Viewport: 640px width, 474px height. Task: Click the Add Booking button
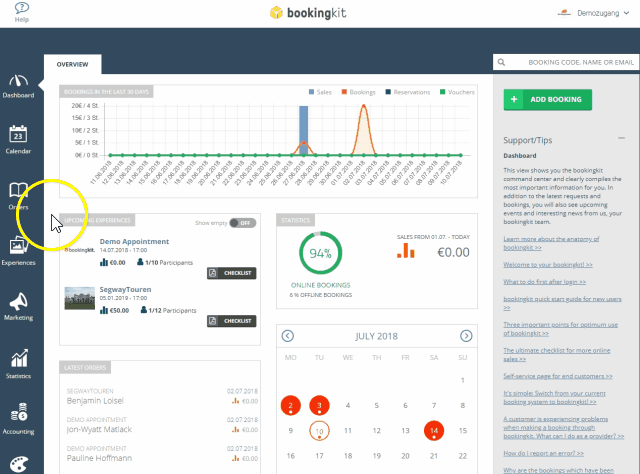pyautogui.click(x=548, y=100)
